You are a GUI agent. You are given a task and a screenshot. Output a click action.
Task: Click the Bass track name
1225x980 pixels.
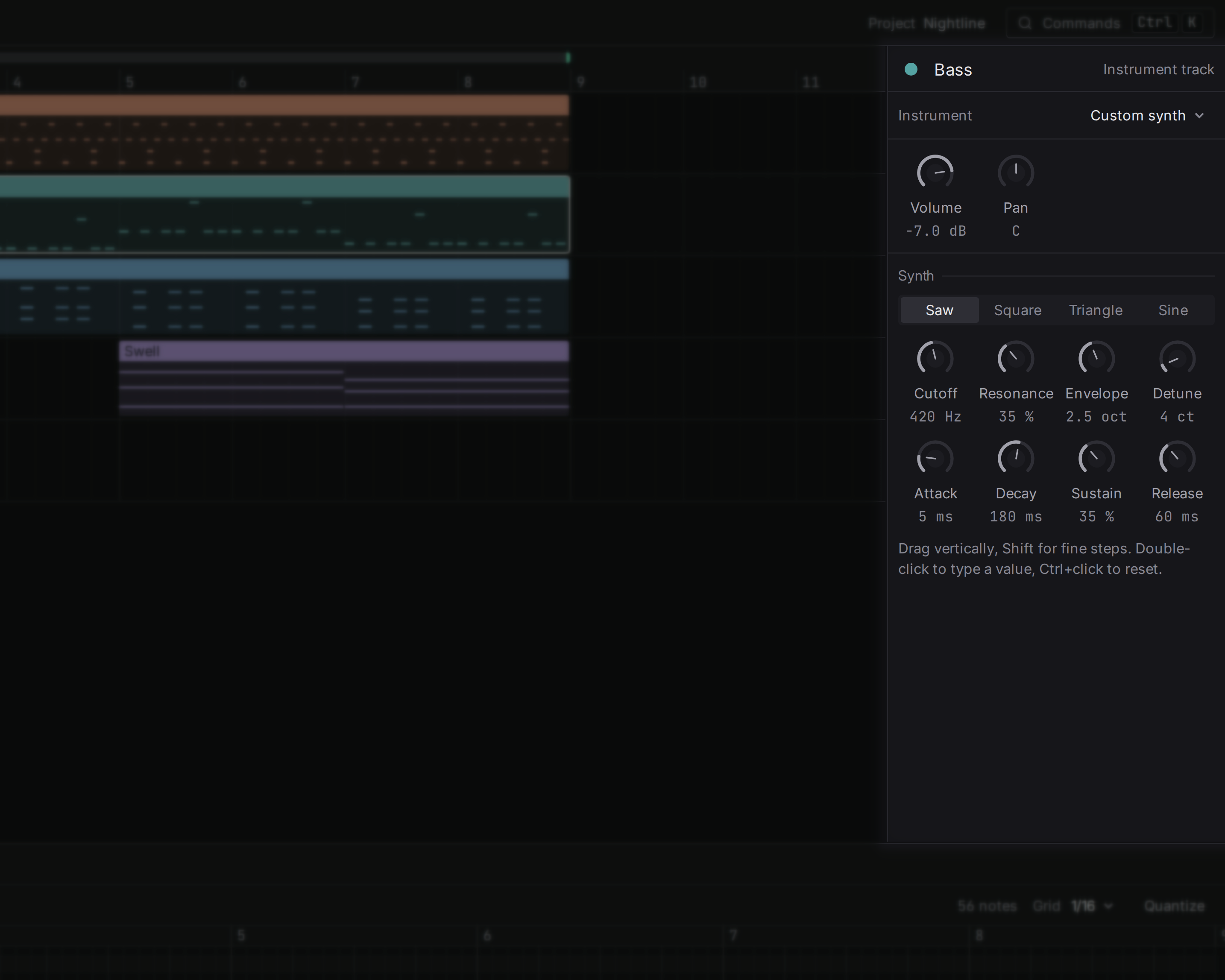point(953,70)
